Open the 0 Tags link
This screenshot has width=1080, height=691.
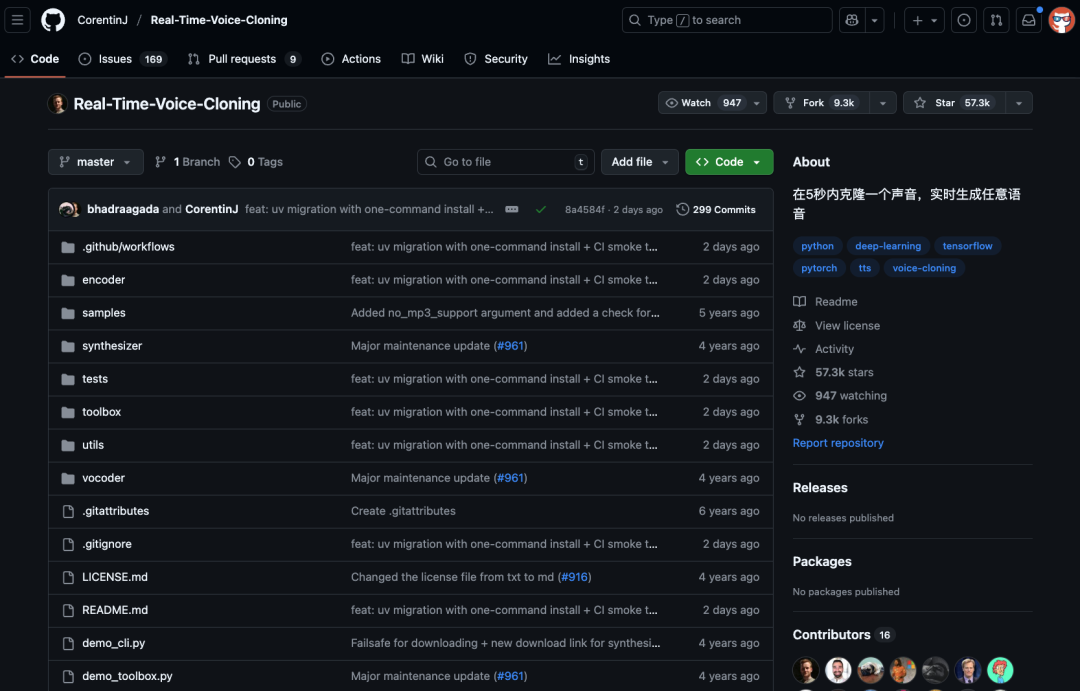pyautogui.click(x=256, y=162)
